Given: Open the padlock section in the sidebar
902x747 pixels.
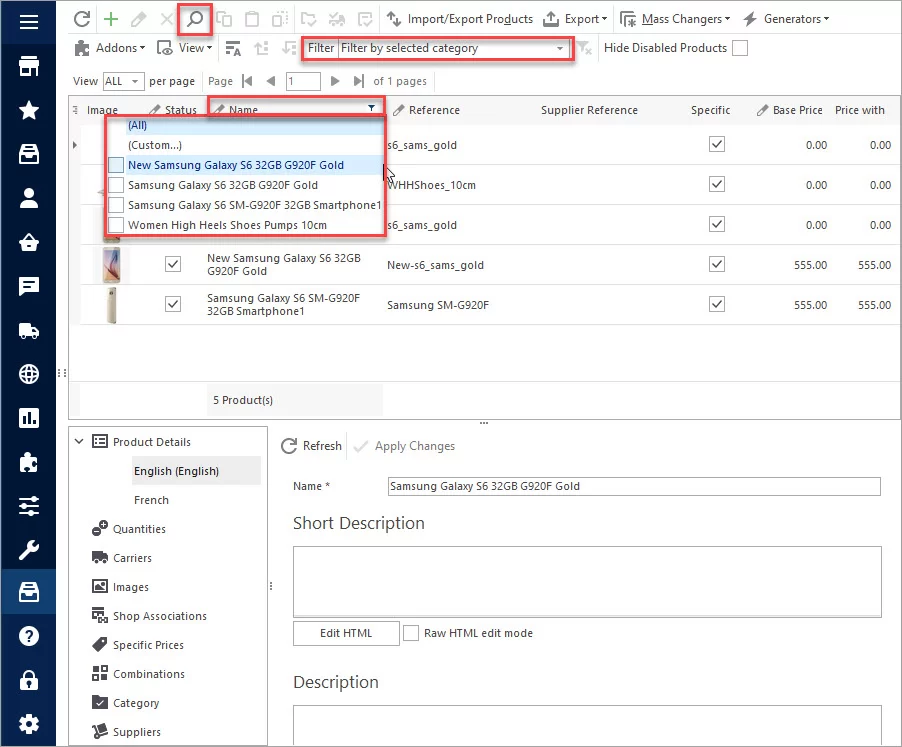Looking at the screenshot, I should tap(29, 680).
